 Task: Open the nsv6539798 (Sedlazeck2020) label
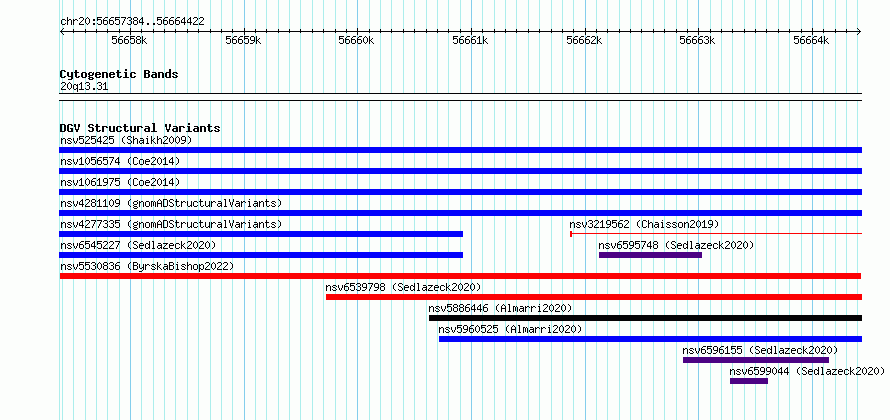404,287
